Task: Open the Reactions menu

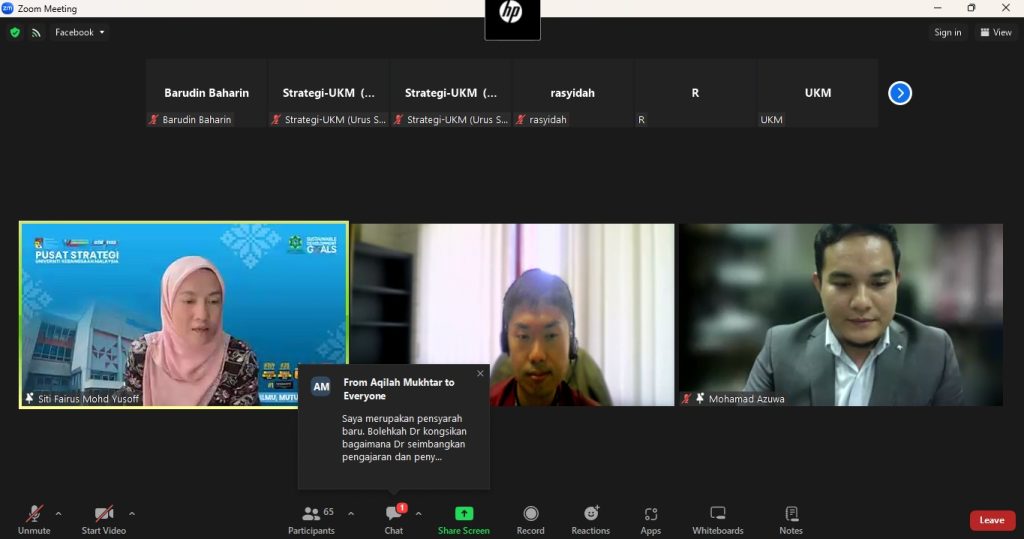Action: (590, 518)
